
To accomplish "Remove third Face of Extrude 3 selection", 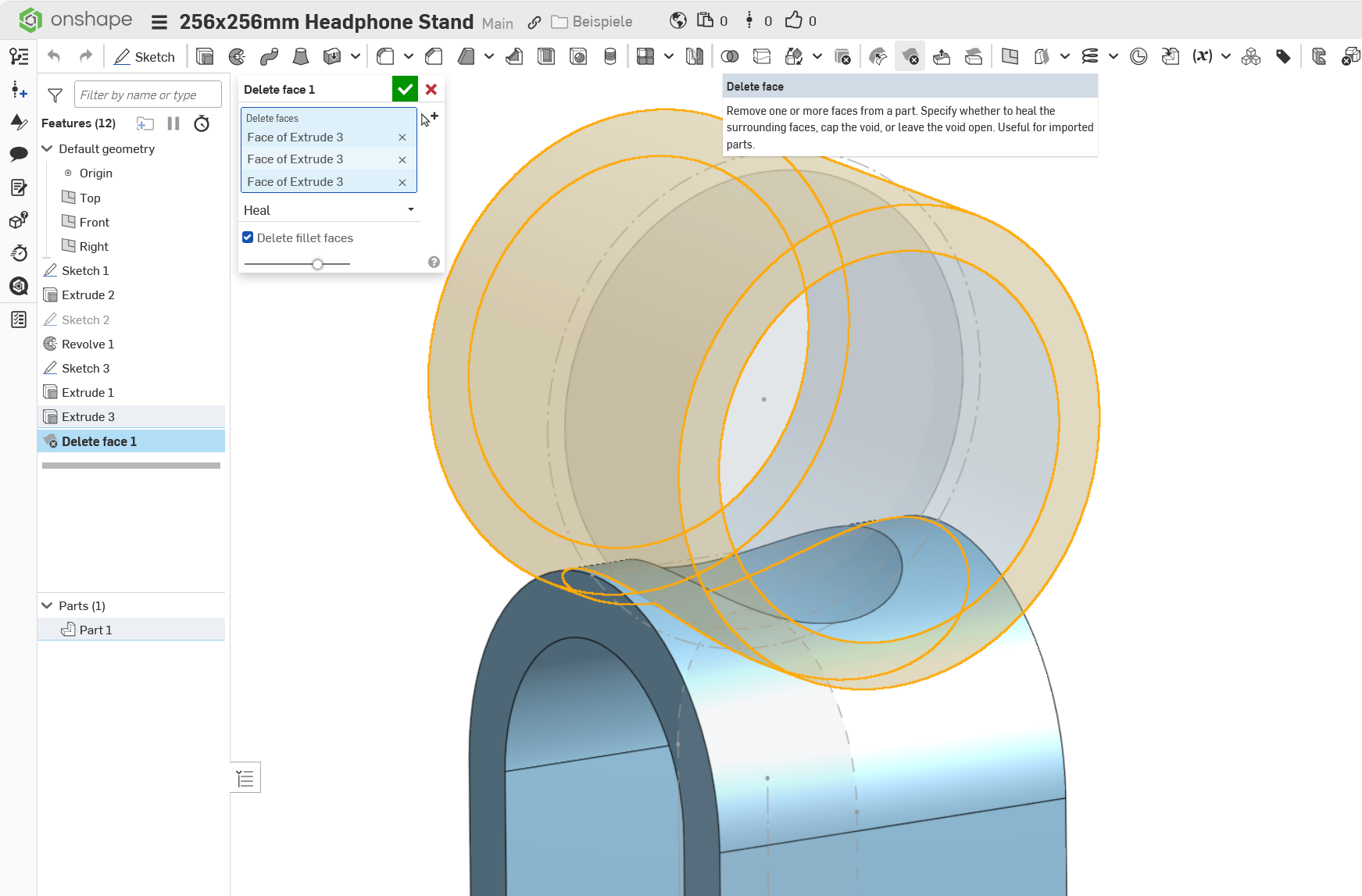I will pos(402,182).
